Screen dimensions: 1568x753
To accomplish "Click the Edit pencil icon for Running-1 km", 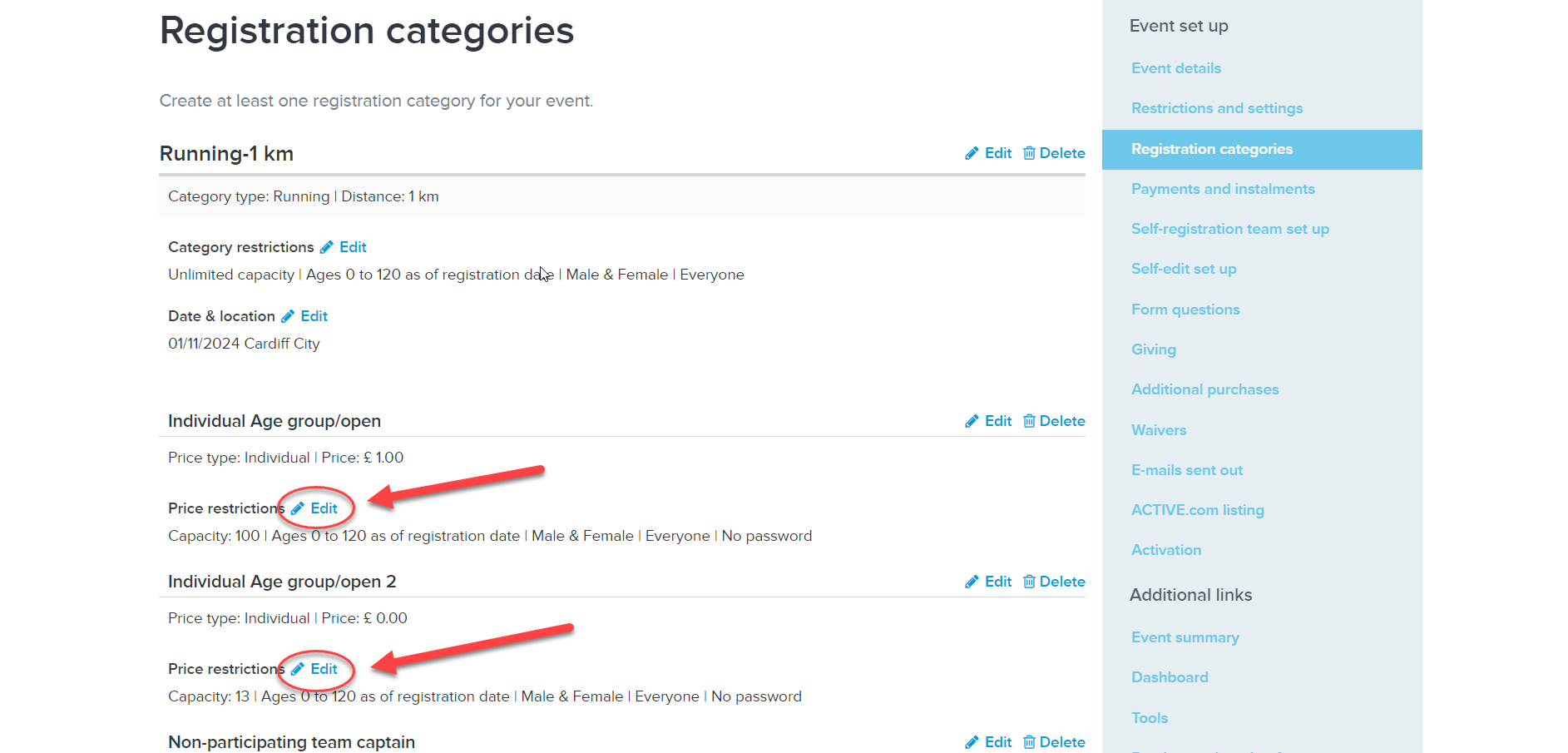I will point(971,153).
